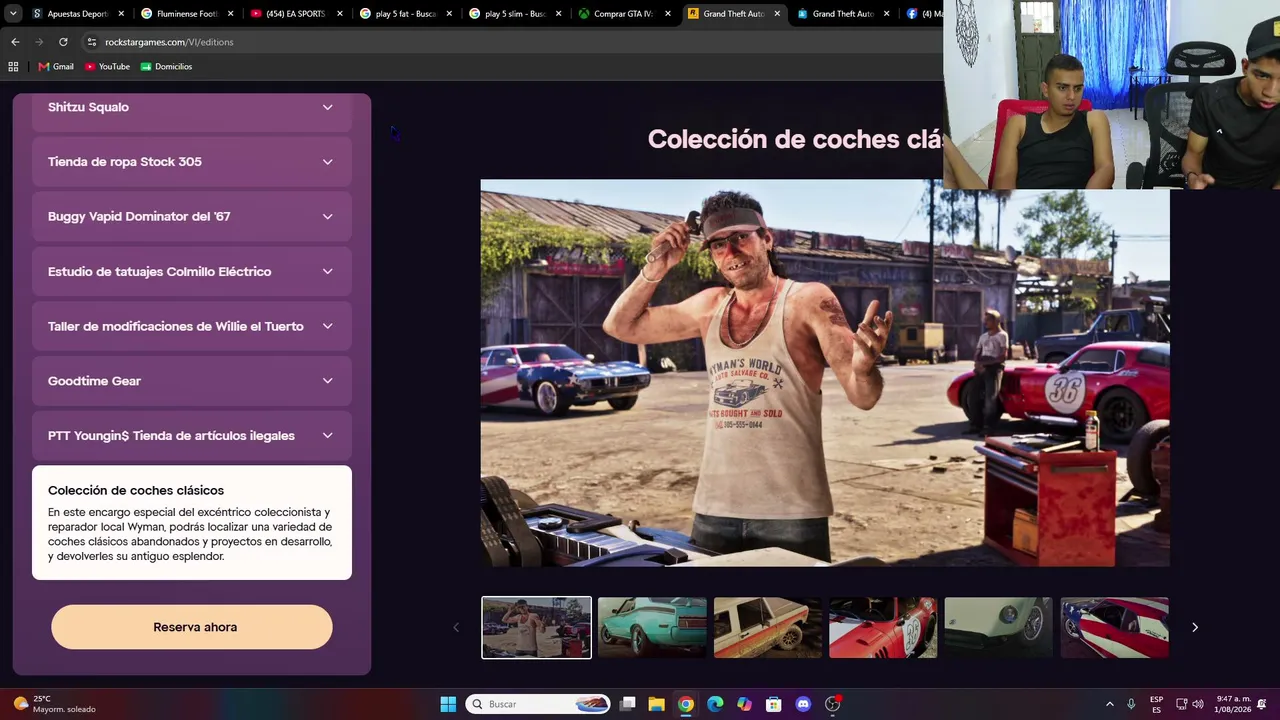
Task: Click the taskbar Buscar search box
Action: (540, 704)
